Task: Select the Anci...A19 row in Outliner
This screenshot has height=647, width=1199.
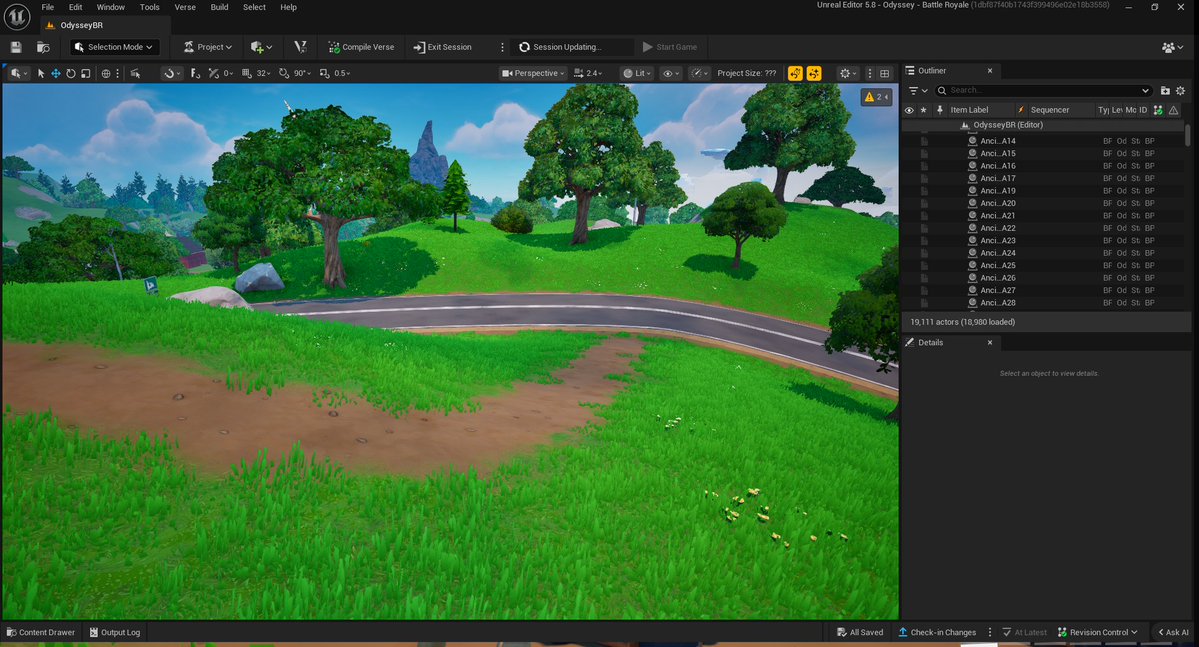Action: (x=1044, y=190)
